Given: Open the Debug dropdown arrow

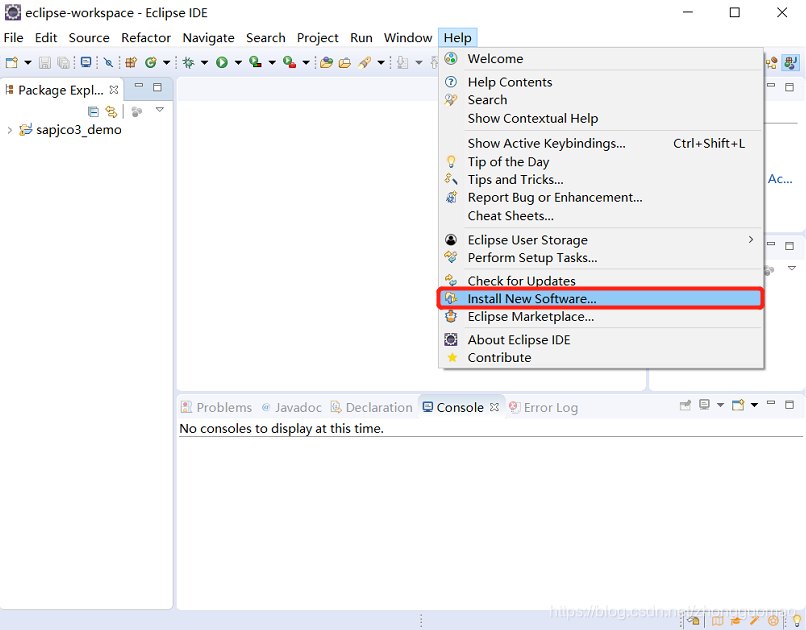Looking at the screenshot, I should point(204,63).
